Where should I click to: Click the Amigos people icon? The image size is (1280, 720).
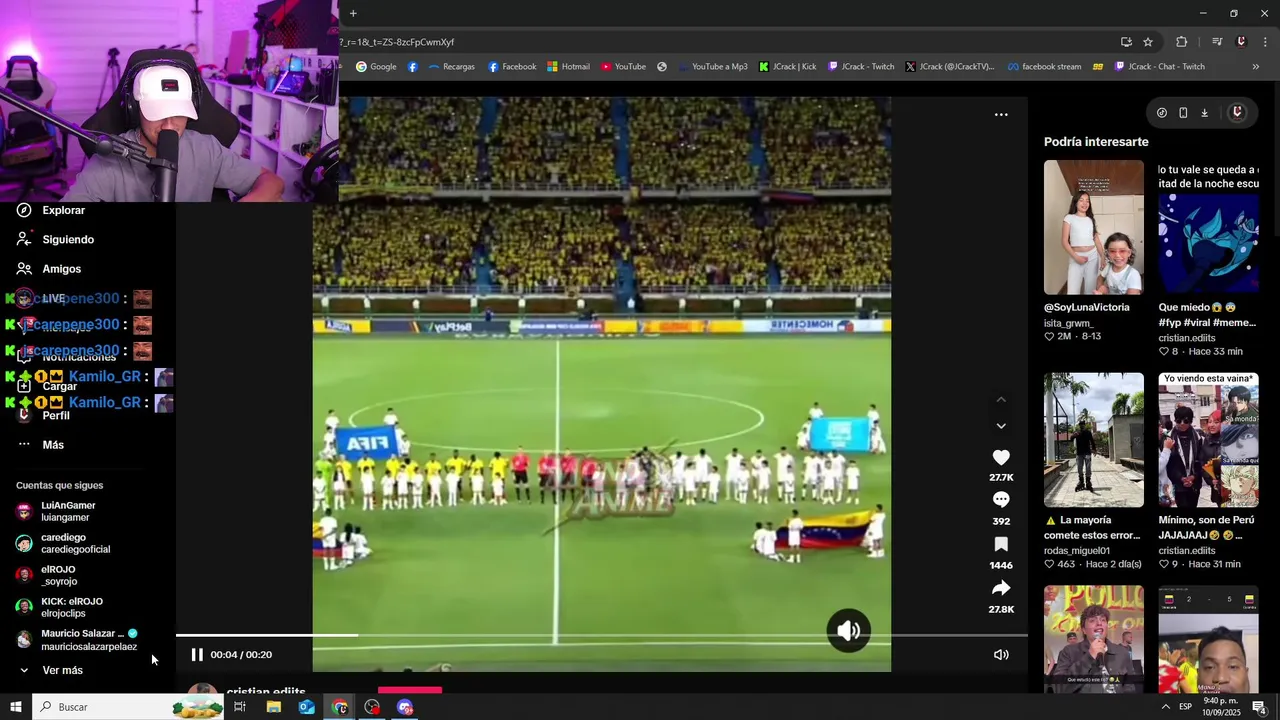[24, 269]
